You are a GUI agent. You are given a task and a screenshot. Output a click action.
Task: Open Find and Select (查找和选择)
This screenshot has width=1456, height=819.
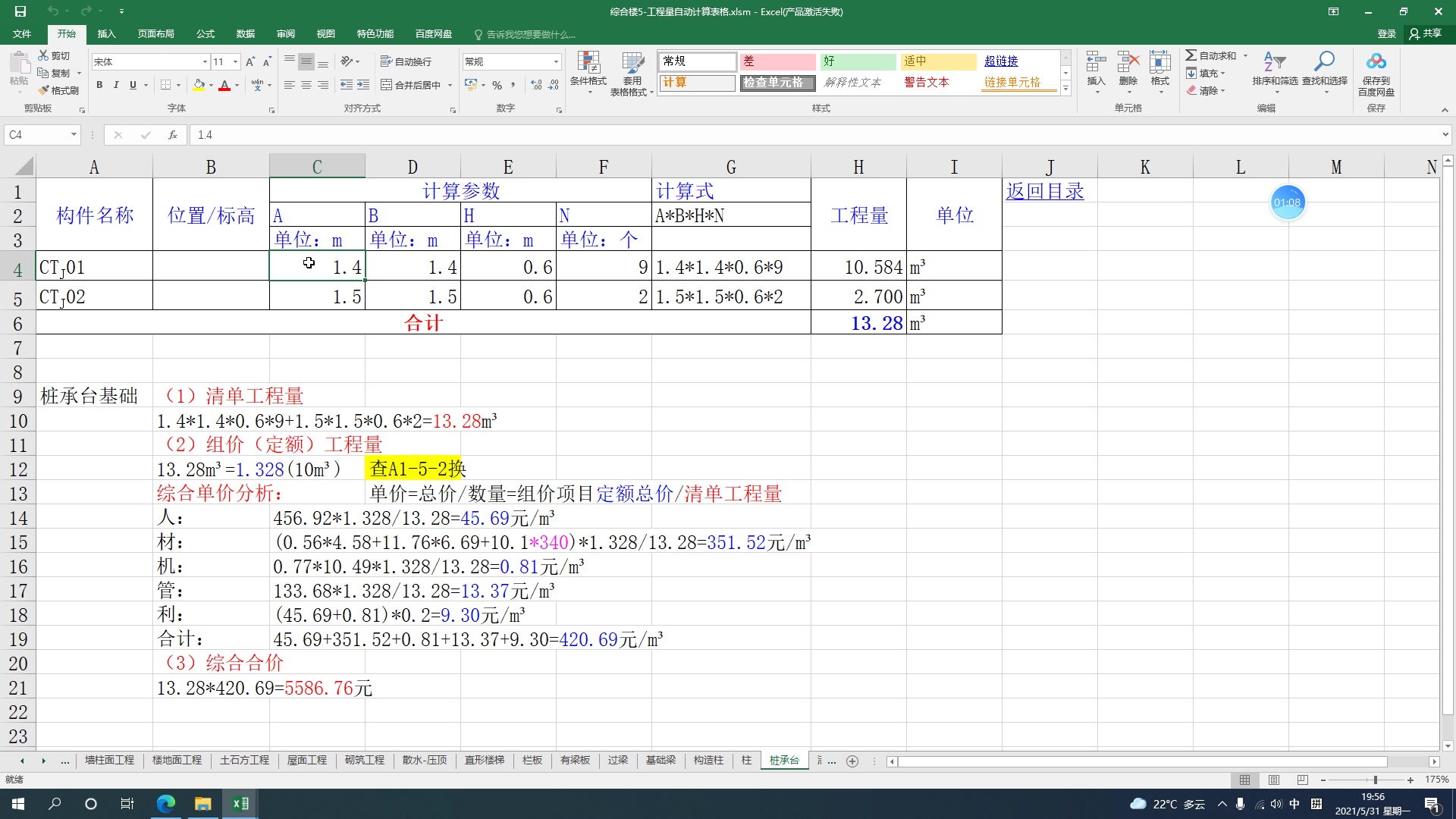(x=1325, y=72)
